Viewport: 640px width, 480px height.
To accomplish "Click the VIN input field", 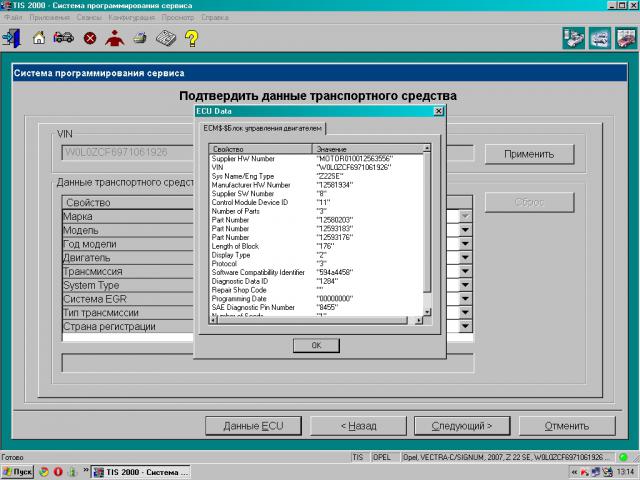I will [127, 153].
